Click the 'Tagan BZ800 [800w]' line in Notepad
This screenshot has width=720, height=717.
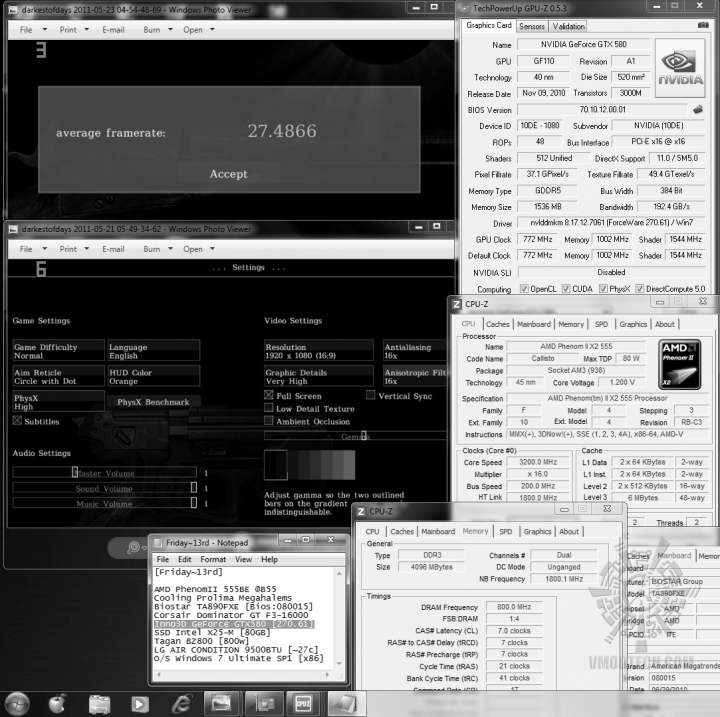click(x=201, y=641)
